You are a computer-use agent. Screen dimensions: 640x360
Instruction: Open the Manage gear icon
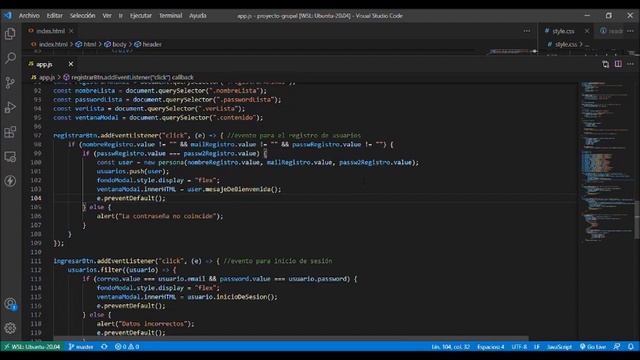point(10,328)
